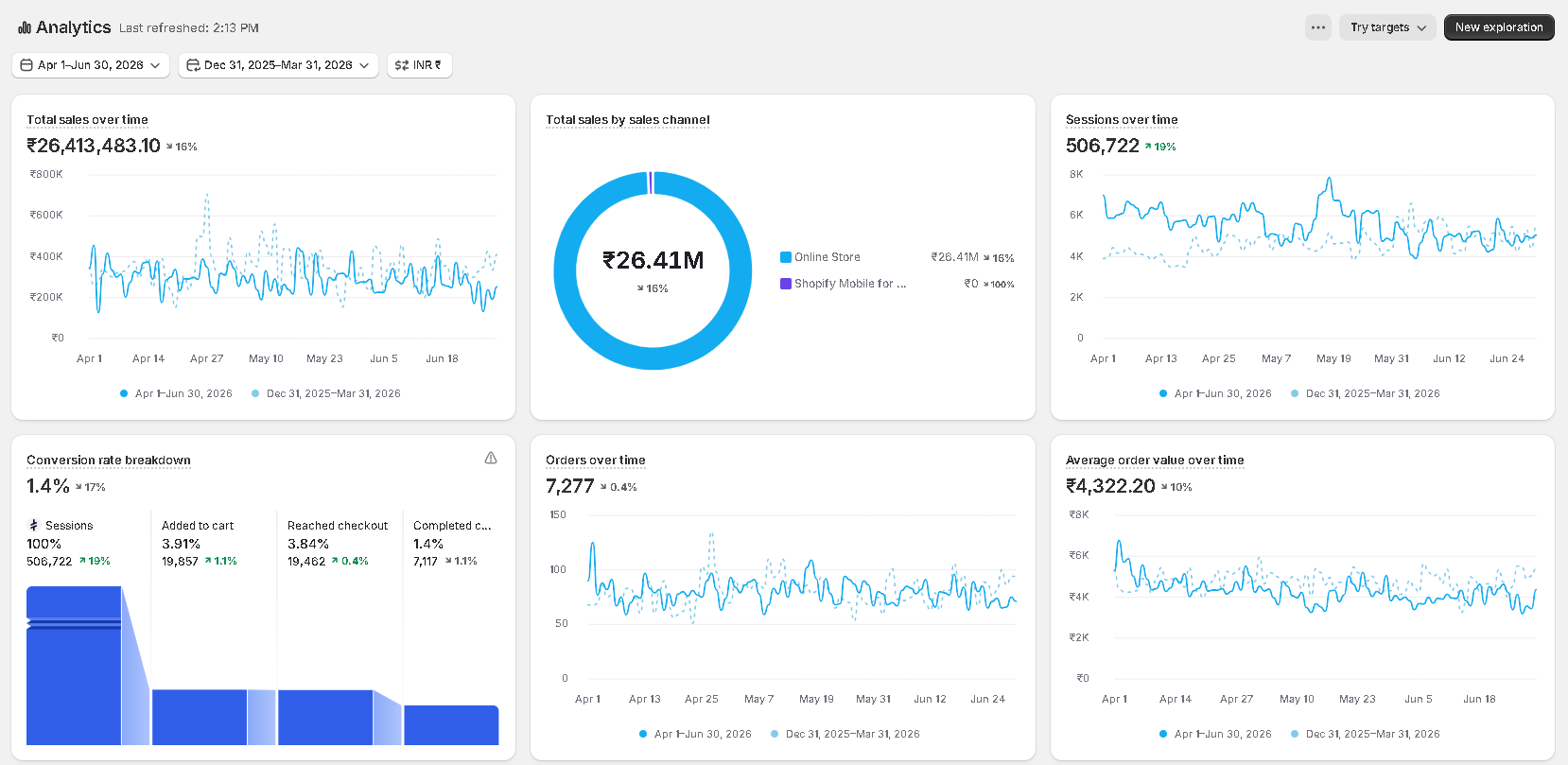Click the currency exchange icon beside INR
Image resolution: width=1568 pixels, height=765 pixels.
pos(402,65)
